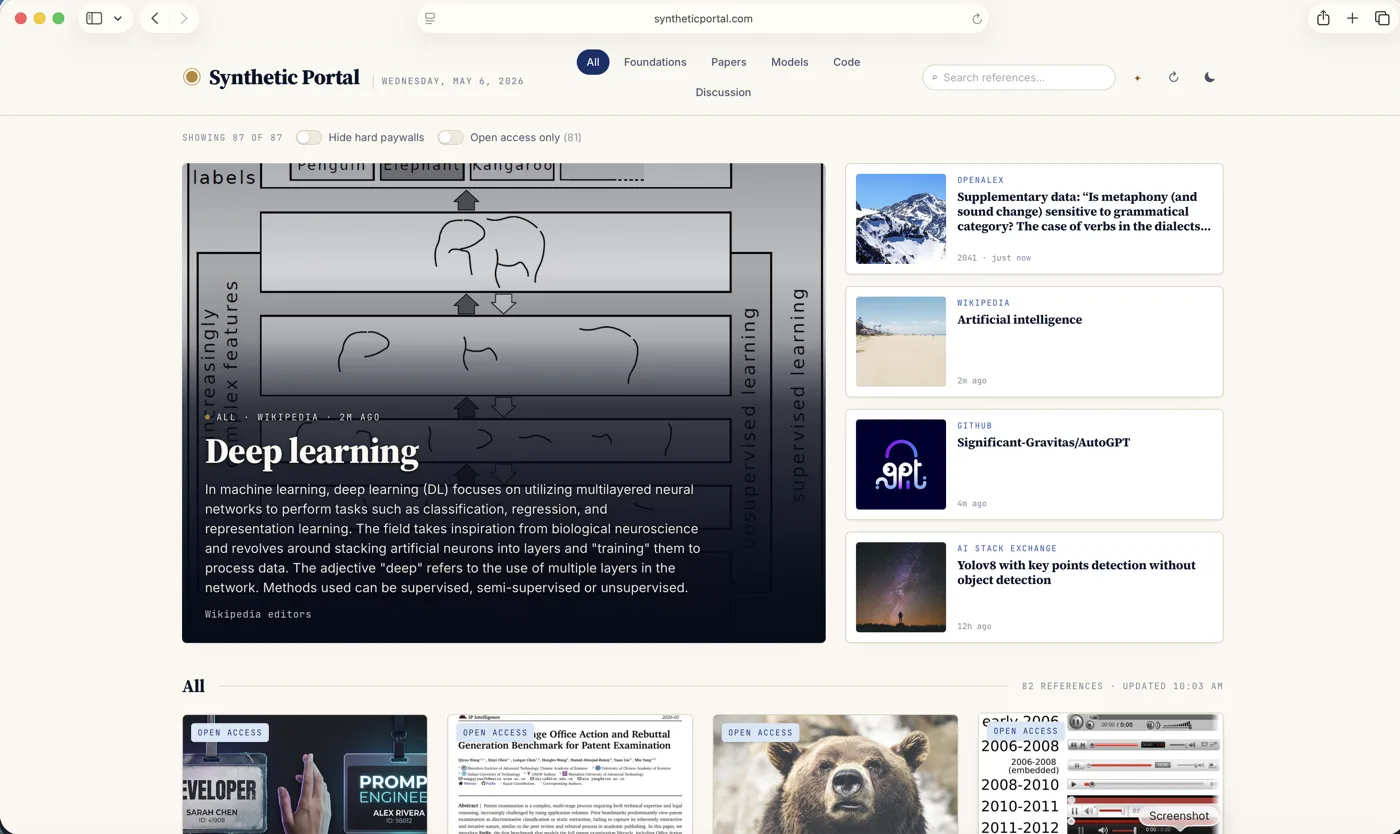
Task: Go to the Discussion tab
Action: coord(723,92)
